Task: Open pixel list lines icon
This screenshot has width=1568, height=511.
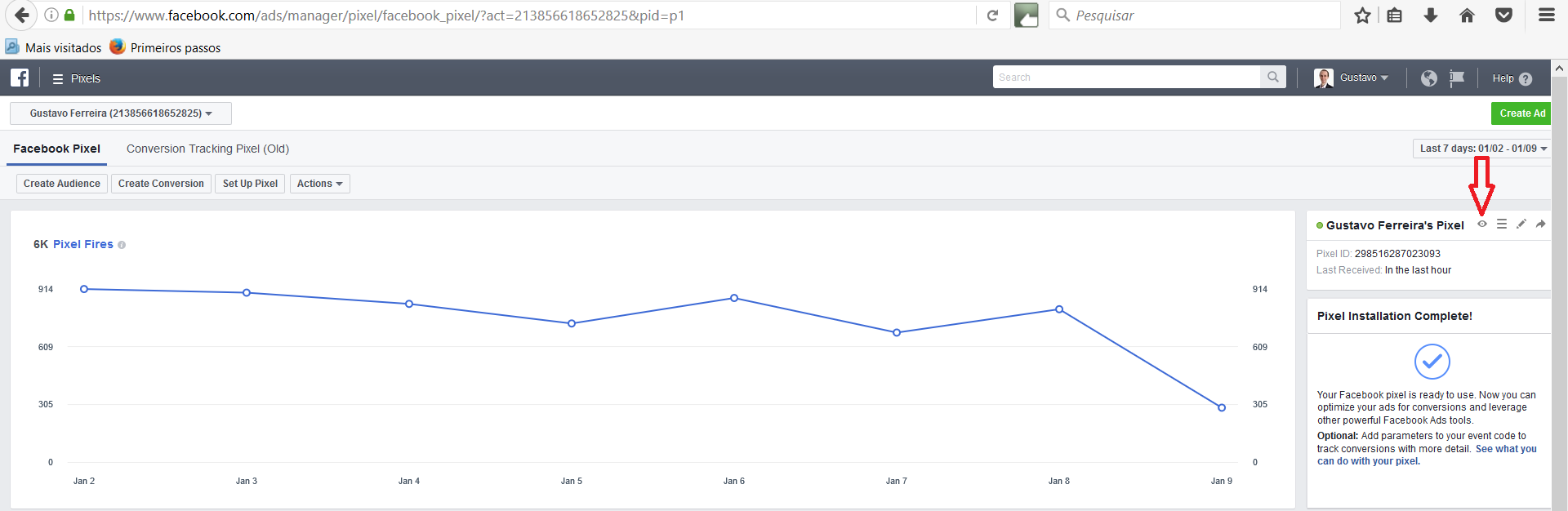Action: coord(1502,224)
